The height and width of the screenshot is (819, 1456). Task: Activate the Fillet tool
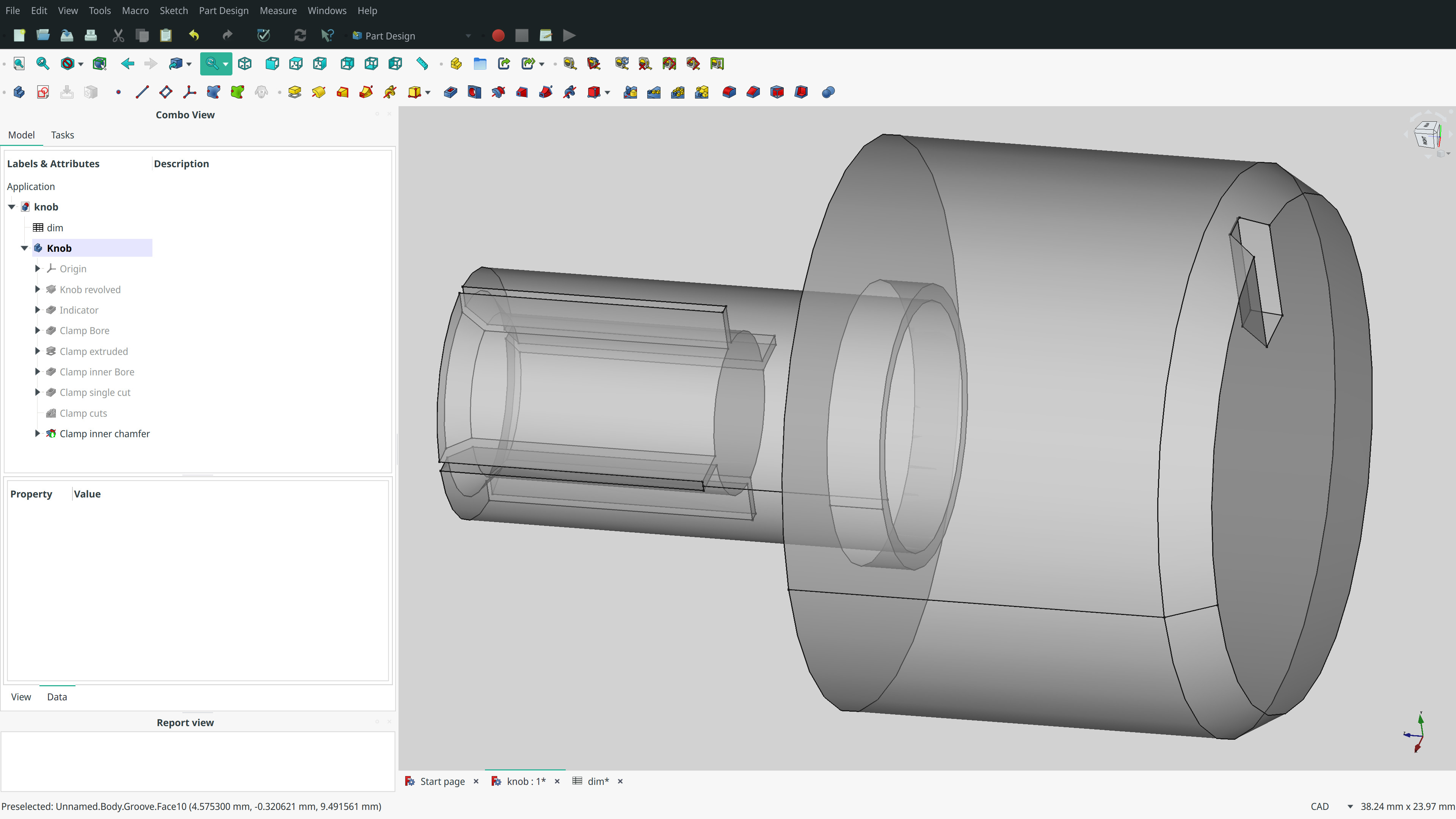point(728,91)
